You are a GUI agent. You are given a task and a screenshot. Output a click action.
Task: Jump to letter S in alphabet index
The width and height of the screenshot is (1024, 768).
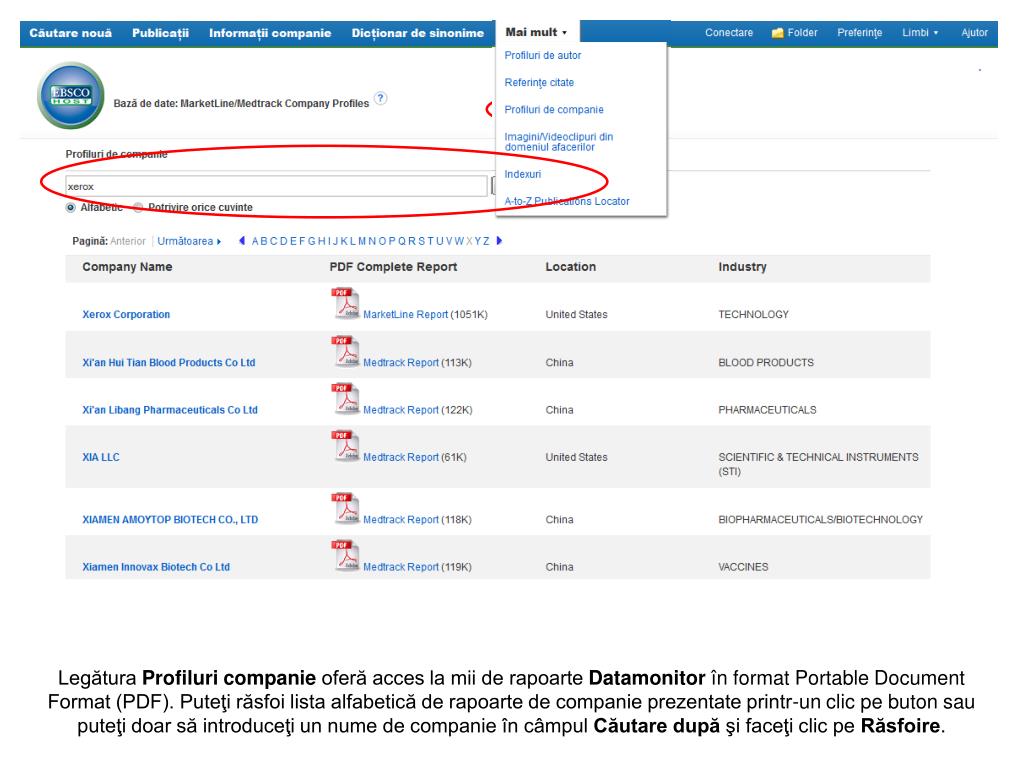pos(421,241)
